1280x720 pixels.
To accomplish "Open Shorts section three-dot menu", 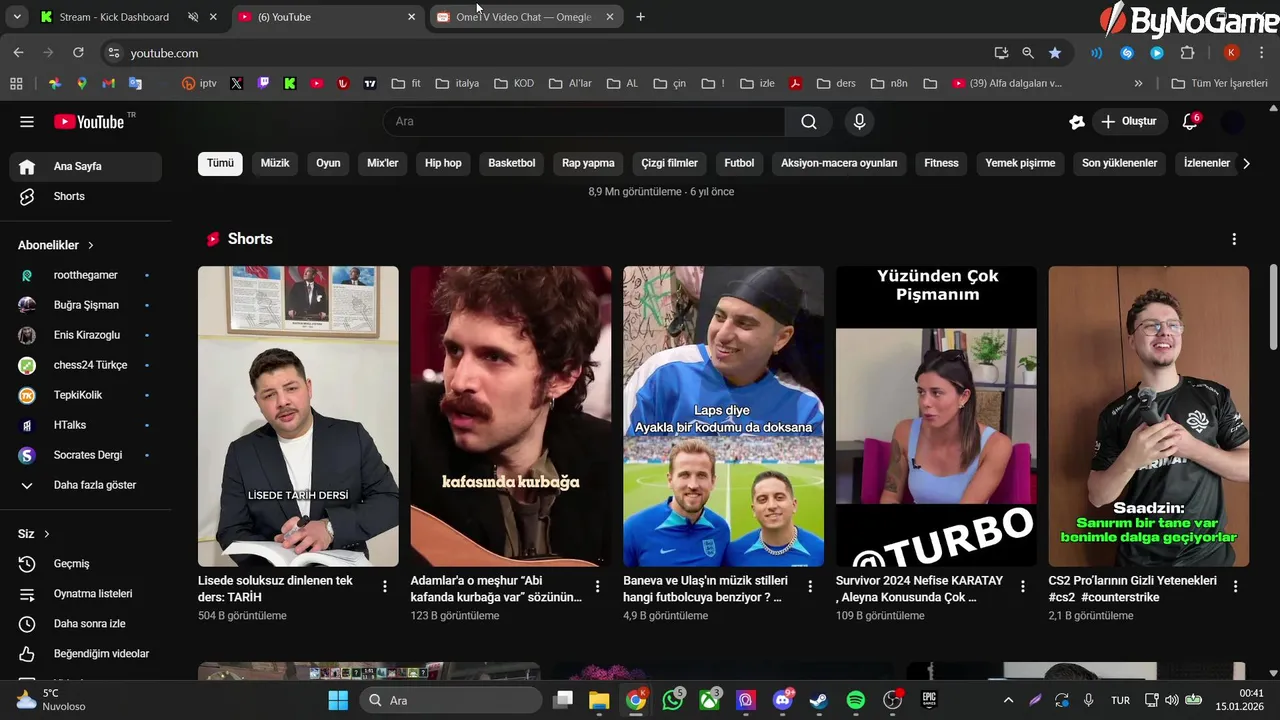I will (x=1234, y=239).
